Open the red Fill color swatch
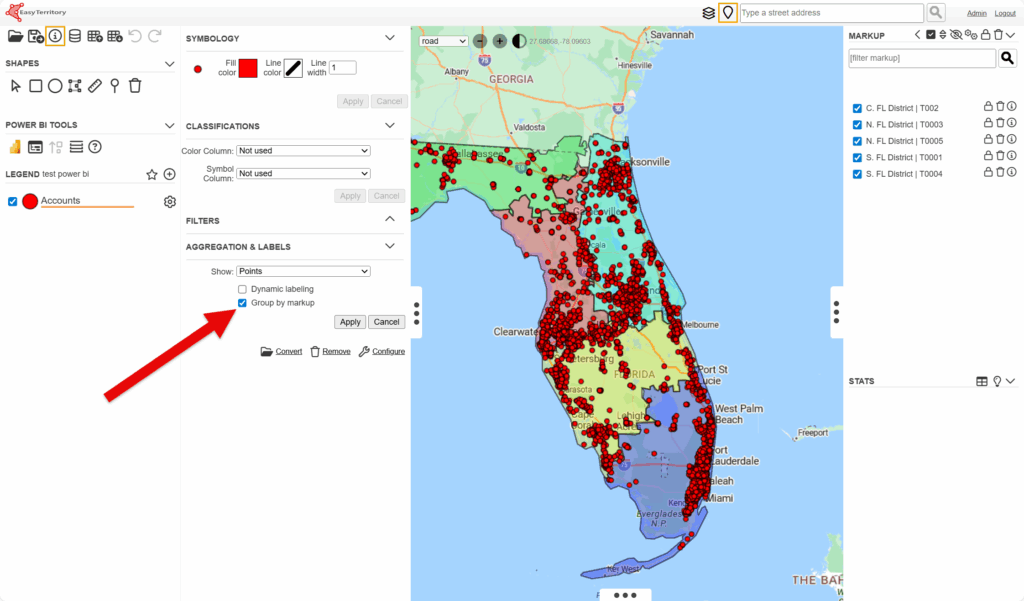Screen dimensions: 1024x601 [x=248, y=68]
